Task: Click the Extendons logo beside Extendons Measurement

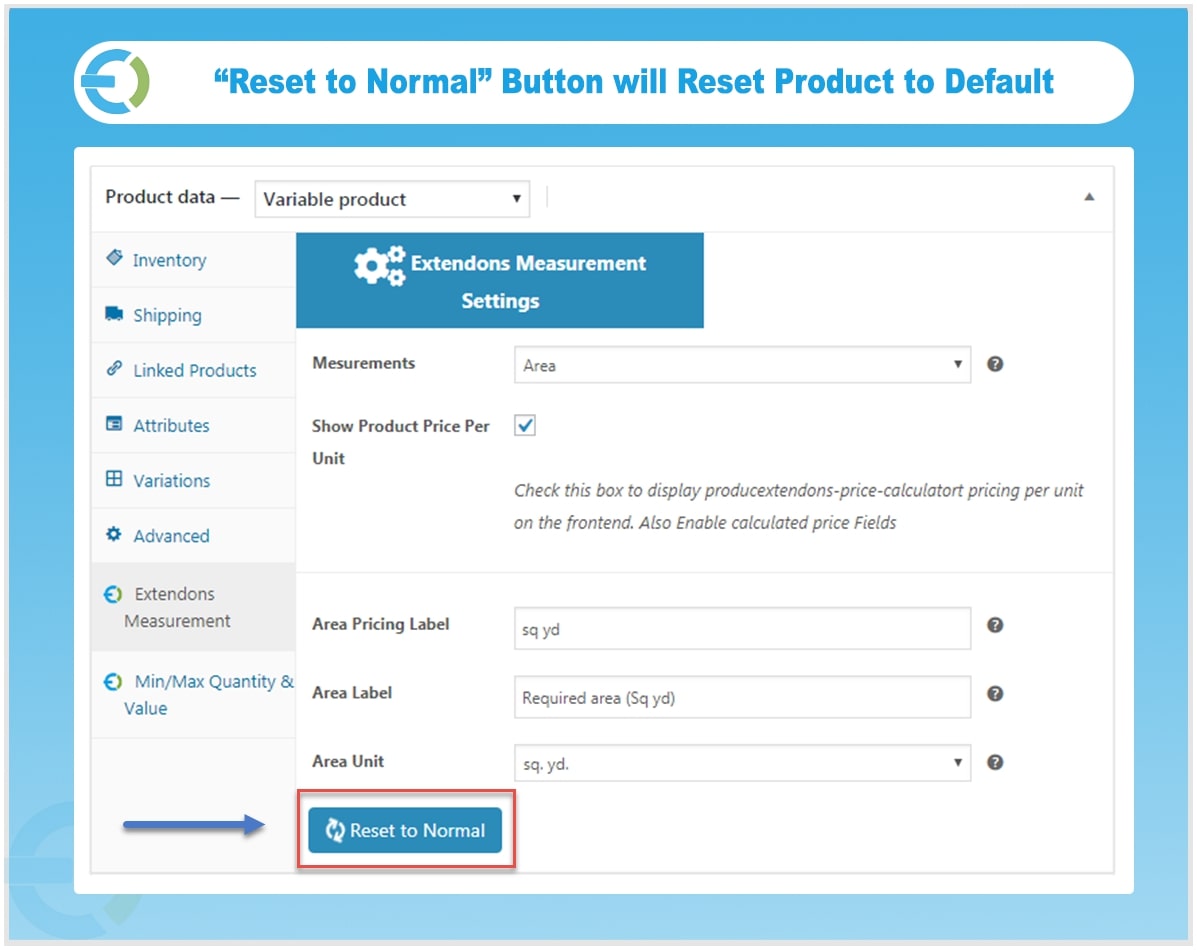Action: pyautogui.click(x=113, y=593)
